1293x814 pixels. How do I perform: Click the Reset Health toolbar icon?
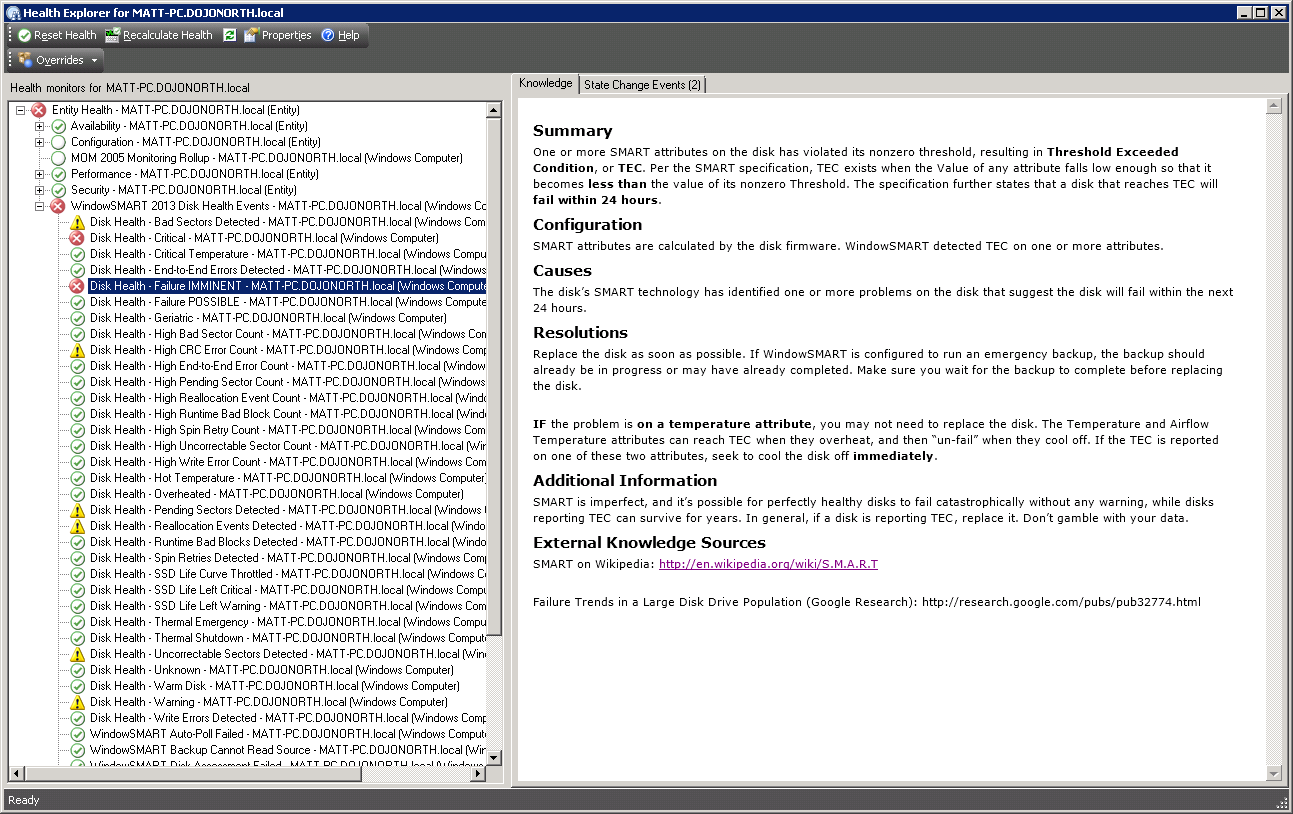pyautogui.click(x=25, y=35)
